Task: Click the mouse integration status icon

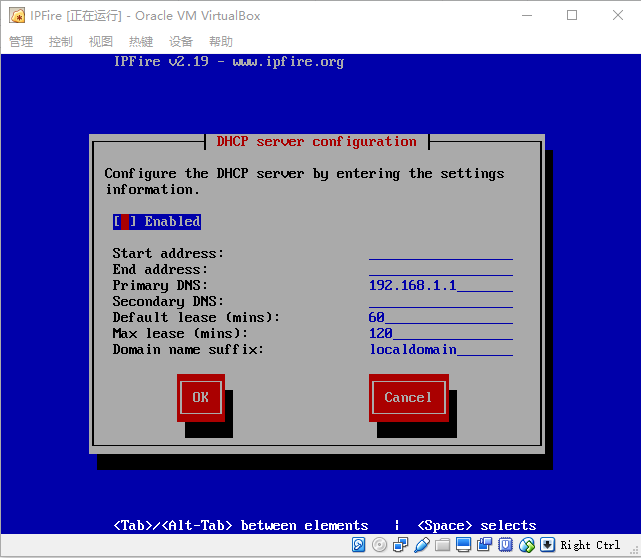Action: point(527,545)
